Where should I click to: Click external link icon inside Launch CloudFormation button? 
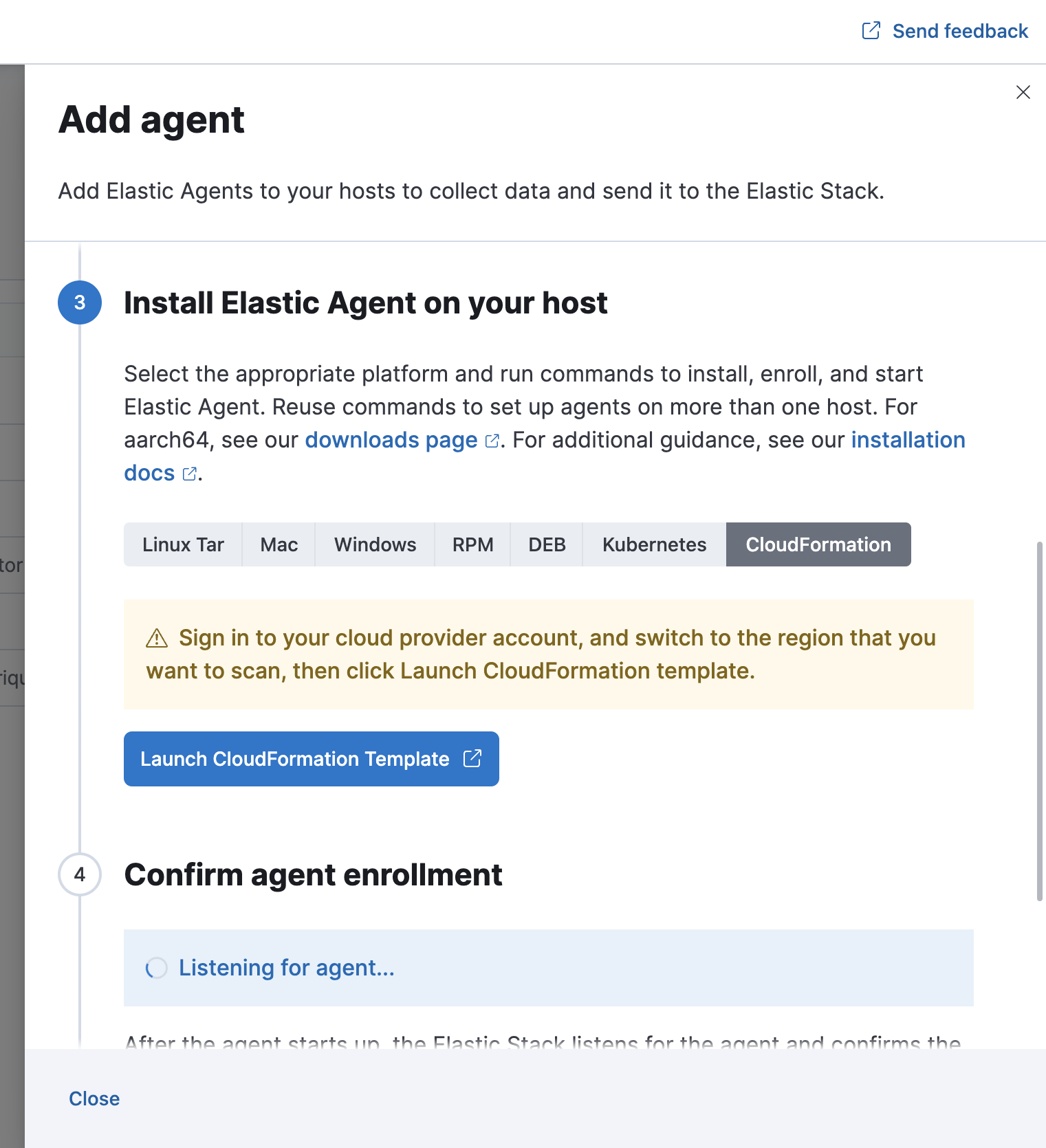472,759
